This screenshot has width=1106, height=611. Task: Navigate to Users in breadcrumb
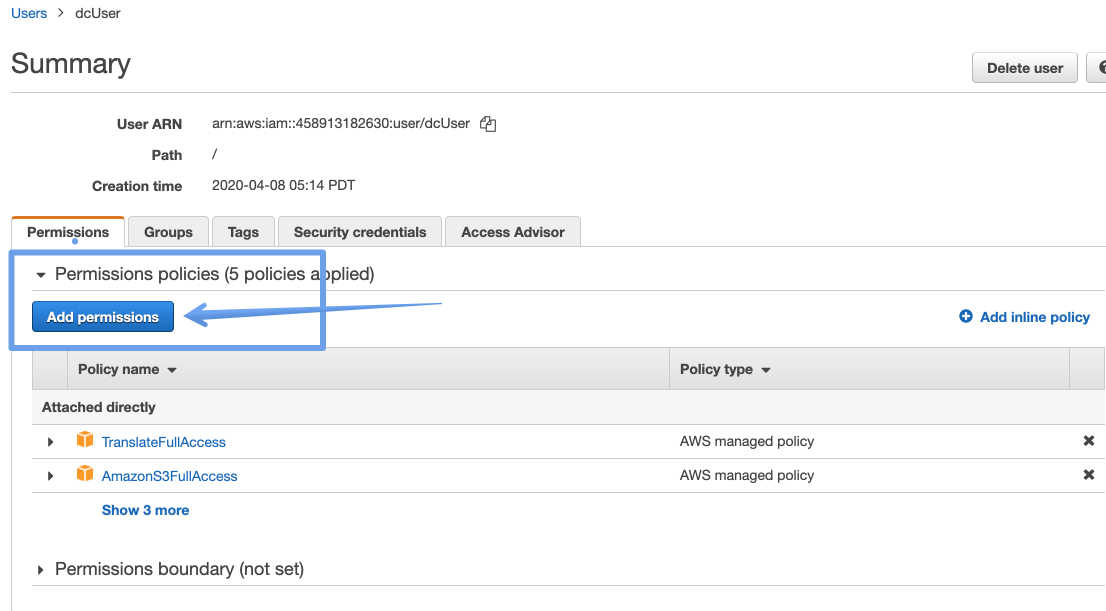(29, 13)
